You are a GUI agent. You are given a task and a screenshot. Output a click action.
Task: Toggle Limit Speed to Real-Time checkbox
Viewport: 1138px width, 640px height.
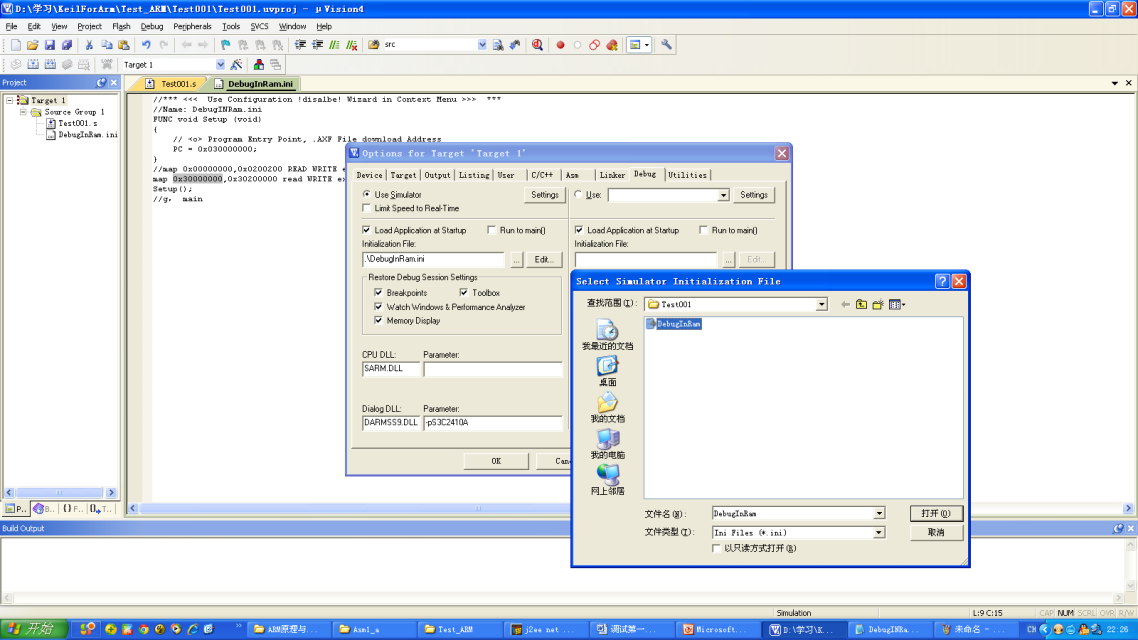367,208
